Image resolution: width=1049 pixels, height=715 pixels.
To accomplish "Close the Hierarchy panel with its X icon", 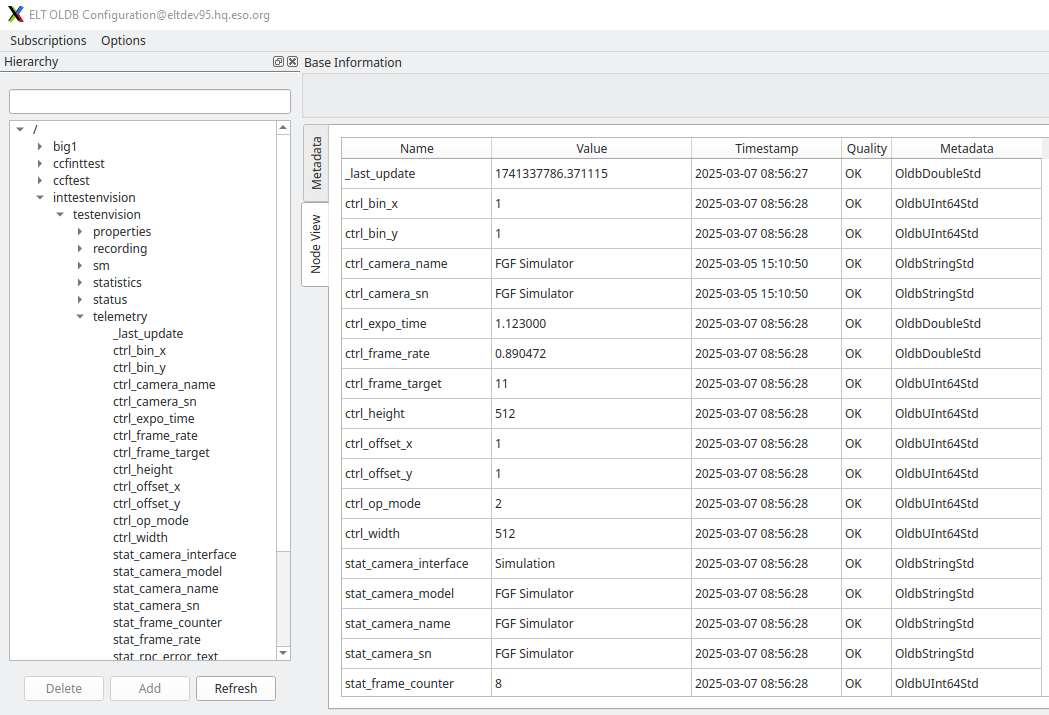I will click(x=291, y=61).
